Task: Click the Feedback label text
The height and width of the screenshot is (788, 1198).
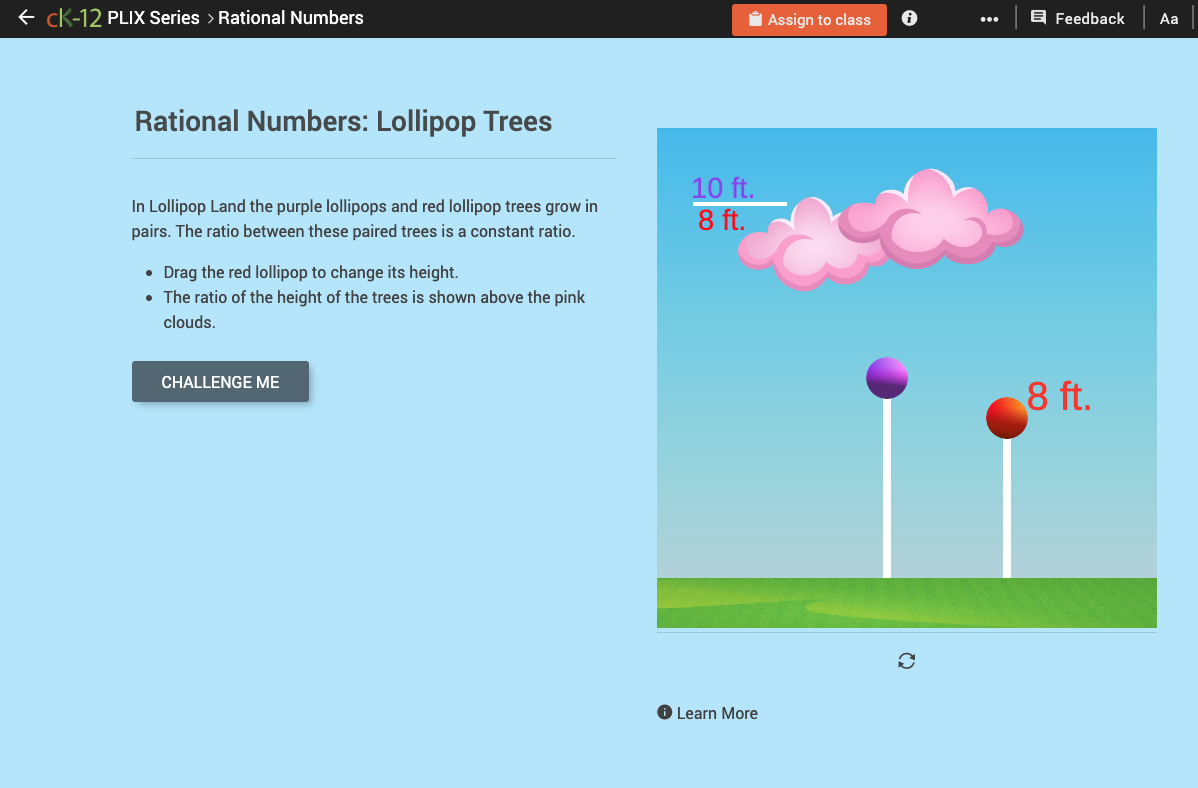Action: (1092, 18)
